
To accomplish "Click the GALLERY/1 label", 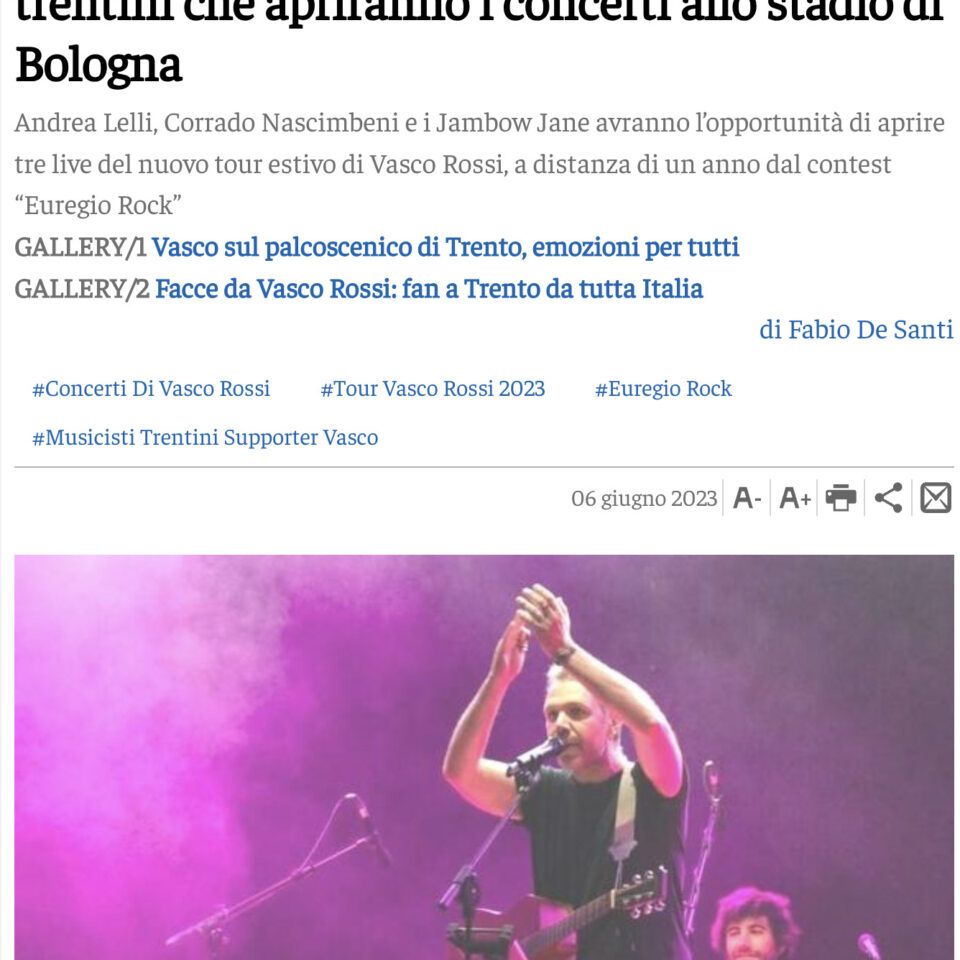I will (x=81, y=247).
